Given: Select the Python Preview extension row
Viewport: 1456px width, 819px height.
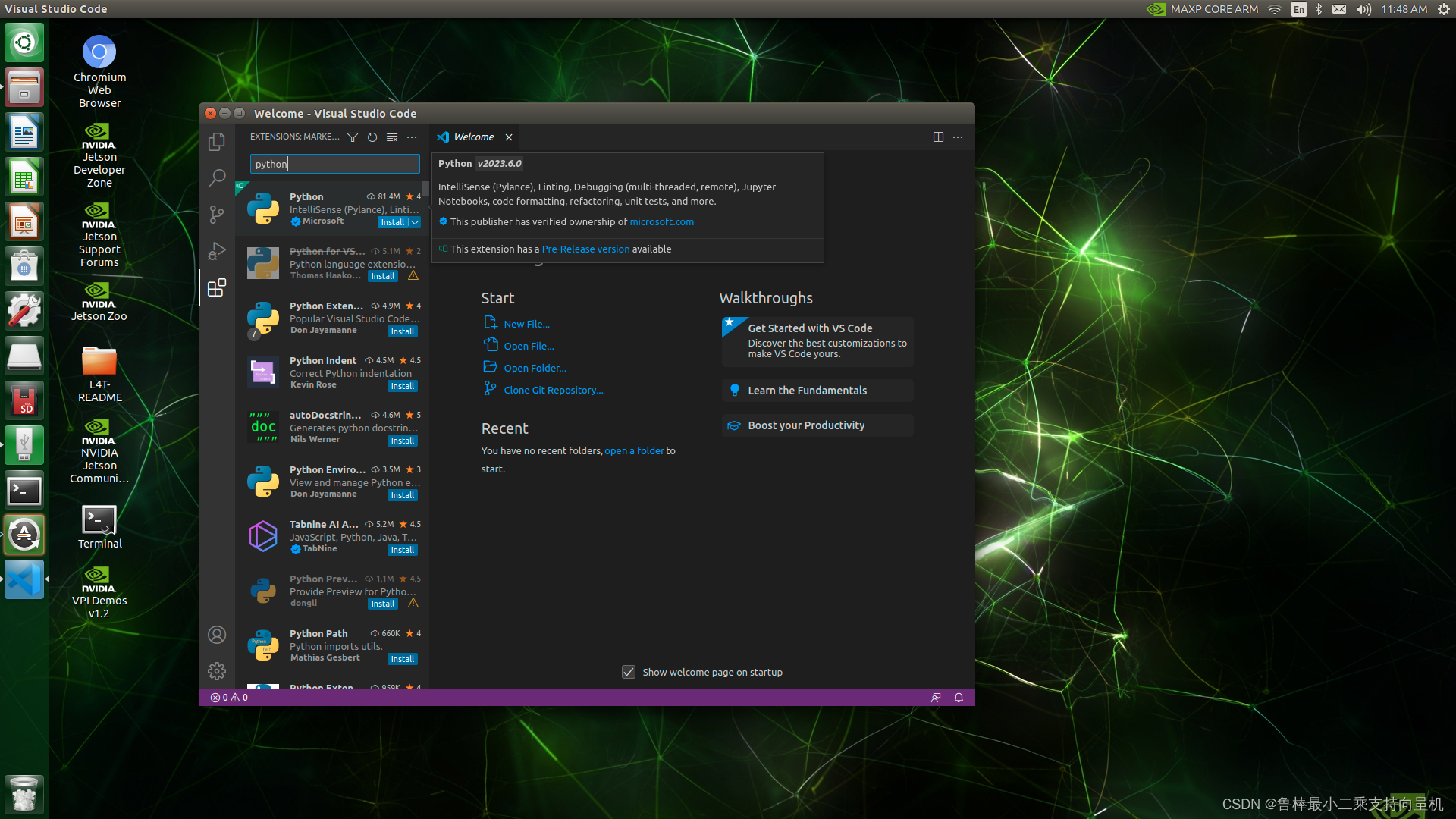Looking at the screenshot, I should [332, 591].
